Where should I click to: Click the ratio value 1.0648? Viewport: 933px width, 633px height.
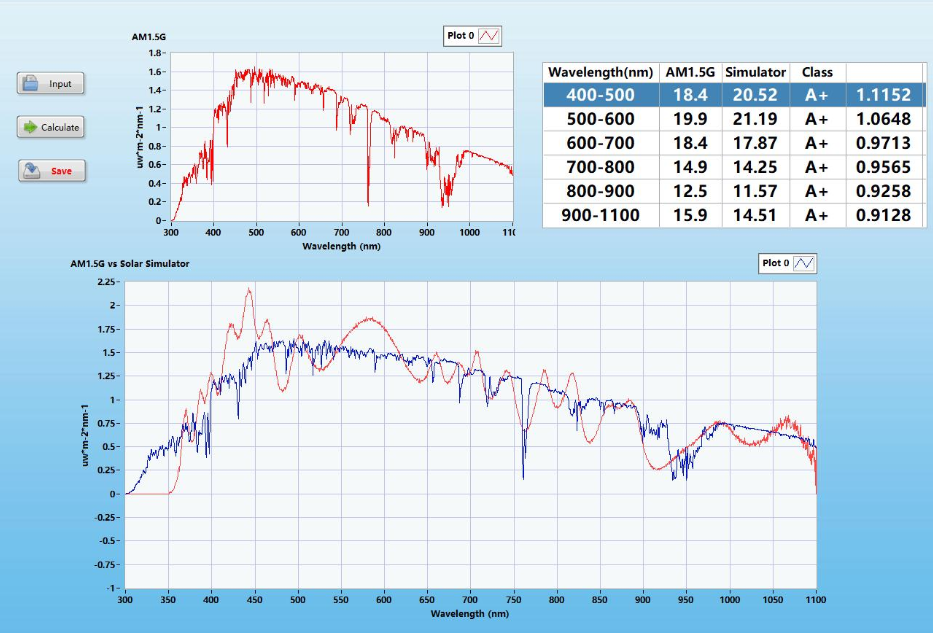[884, 119]
